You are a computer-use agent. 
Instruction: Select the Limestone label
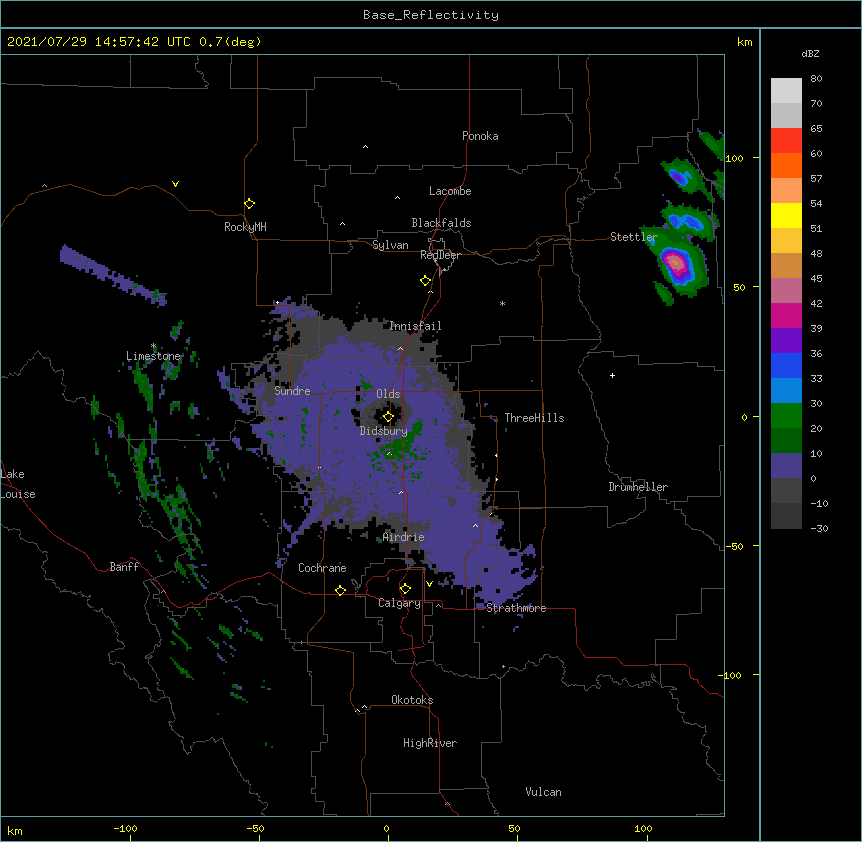[x=153, y=356]
